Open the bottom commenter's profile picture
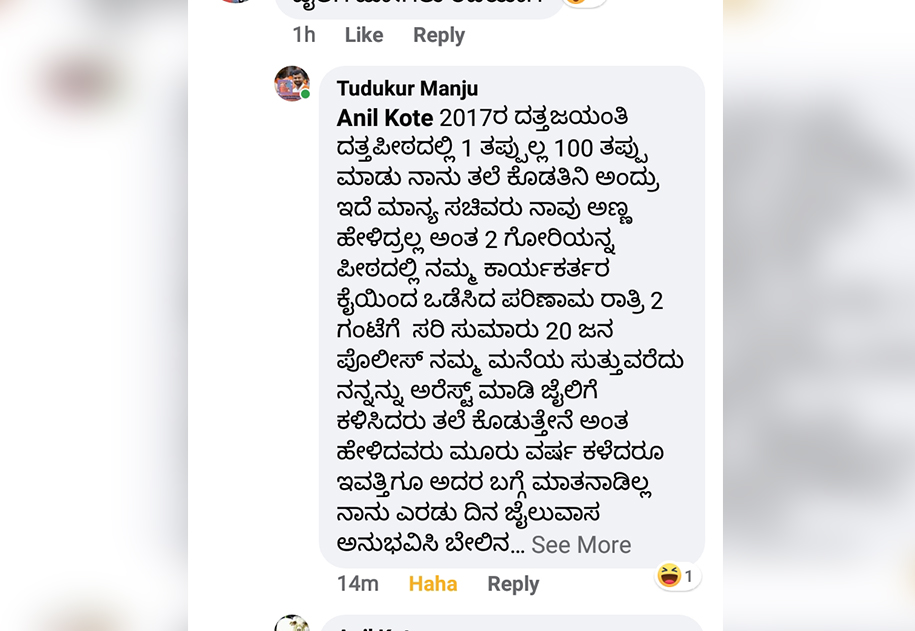The width and height of the screenshot is (915, 631). point(292,623)
